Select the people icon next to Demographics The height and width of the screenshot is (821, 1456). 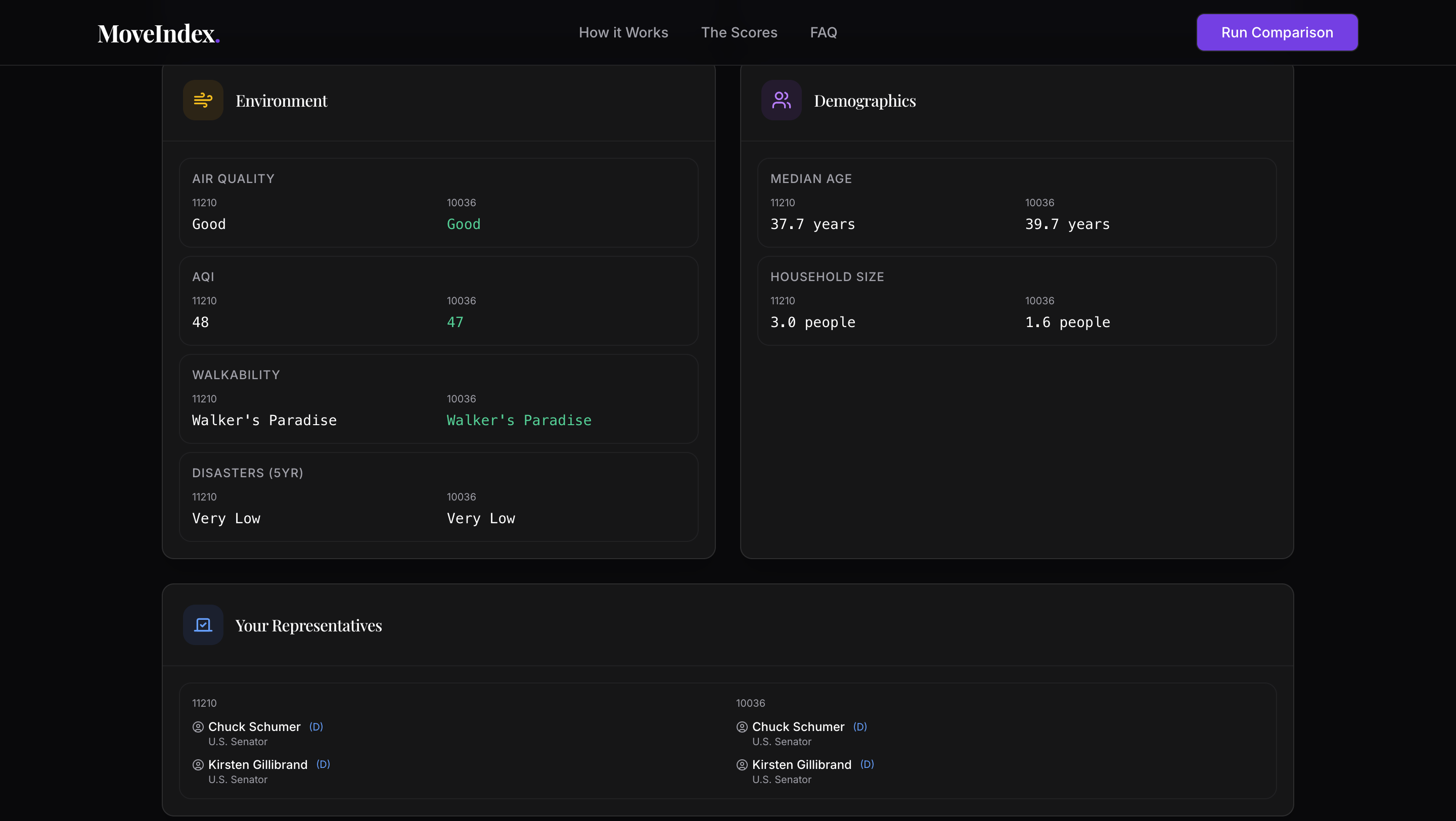point(782,100)
